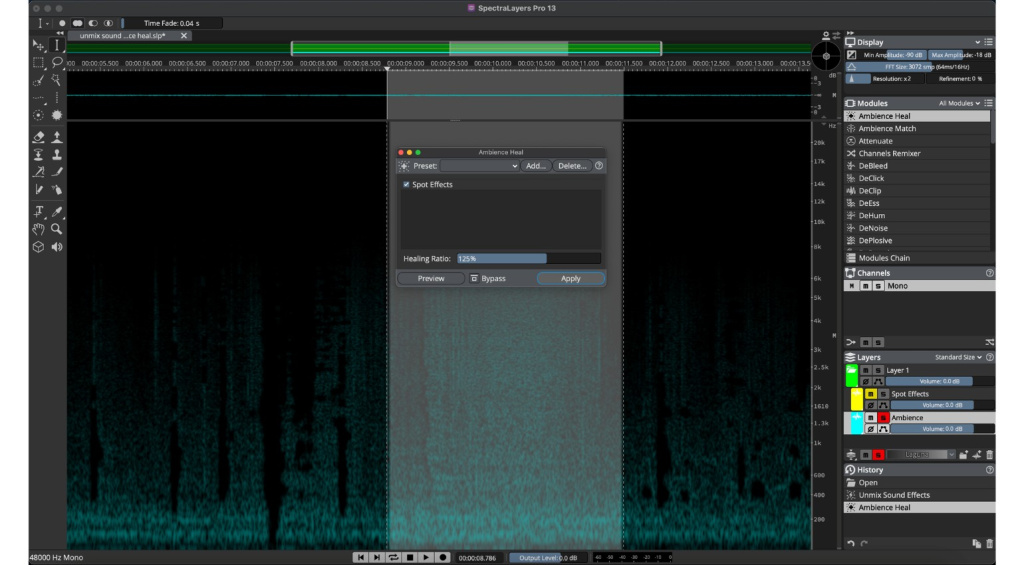Unsolo the Ambience layer
This screenshot has width=1024, height=565.
coord(883,417)
